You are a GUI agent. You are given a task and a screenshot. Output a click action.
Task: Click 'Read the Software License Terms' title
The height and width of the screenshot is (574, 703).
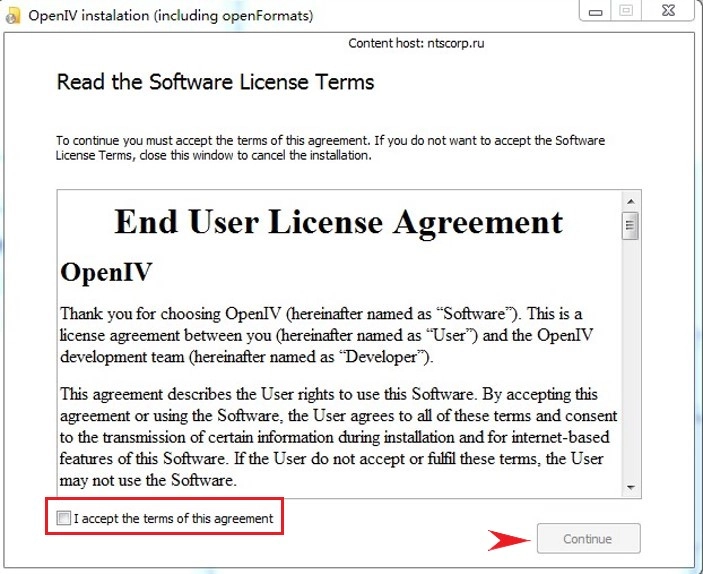click(215, 82)
